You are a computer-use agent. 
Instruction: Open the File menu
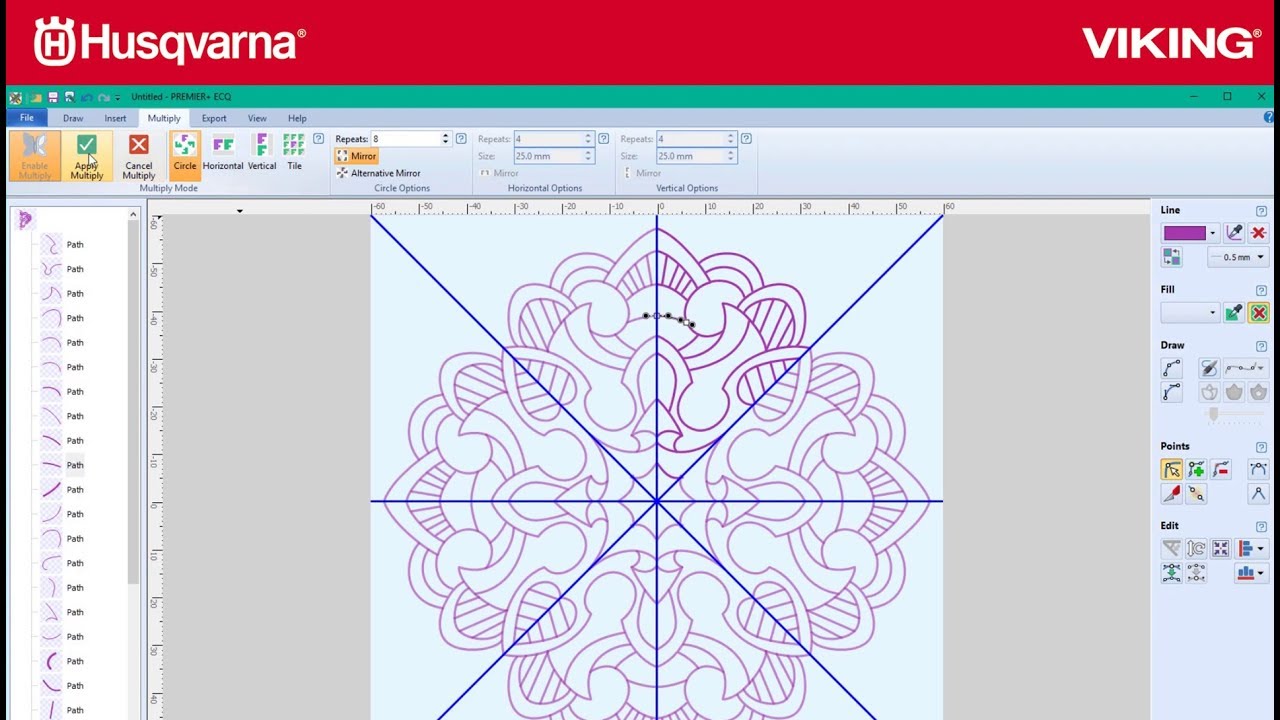27,118
